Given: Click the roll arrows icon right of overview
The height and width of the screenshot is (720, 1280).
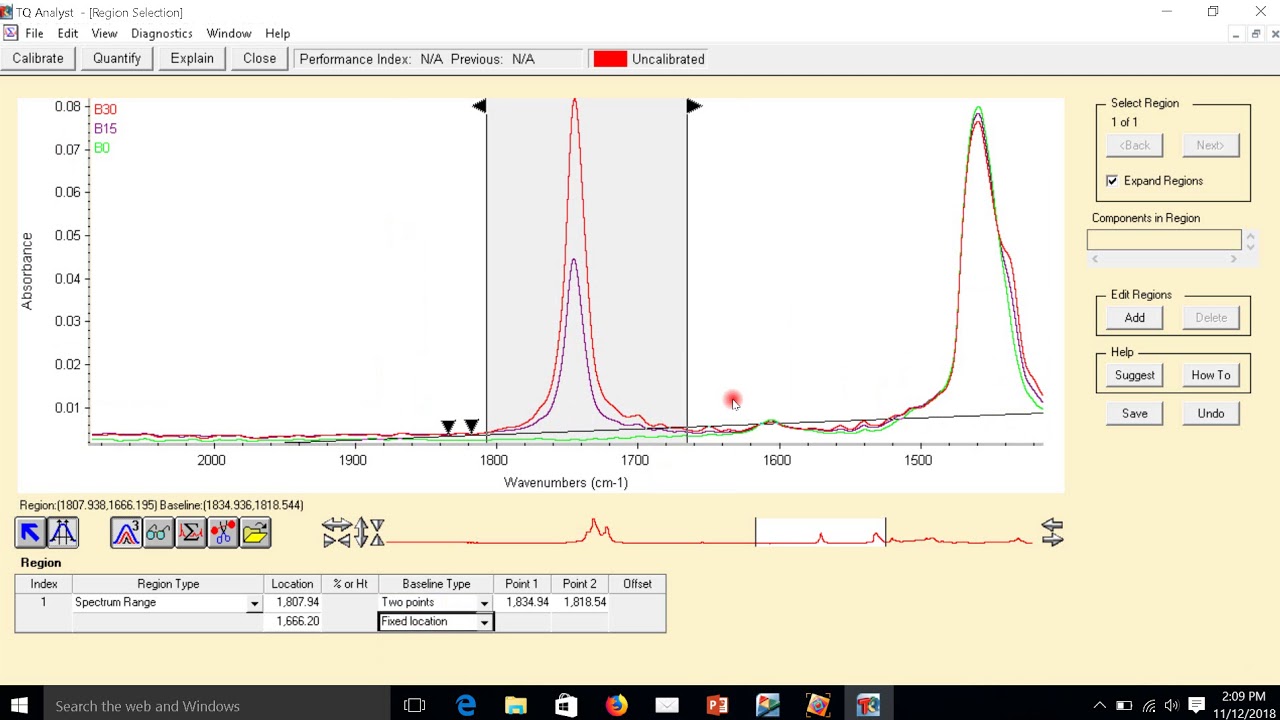Looking at the screenshot, I should coord(1052,533).
